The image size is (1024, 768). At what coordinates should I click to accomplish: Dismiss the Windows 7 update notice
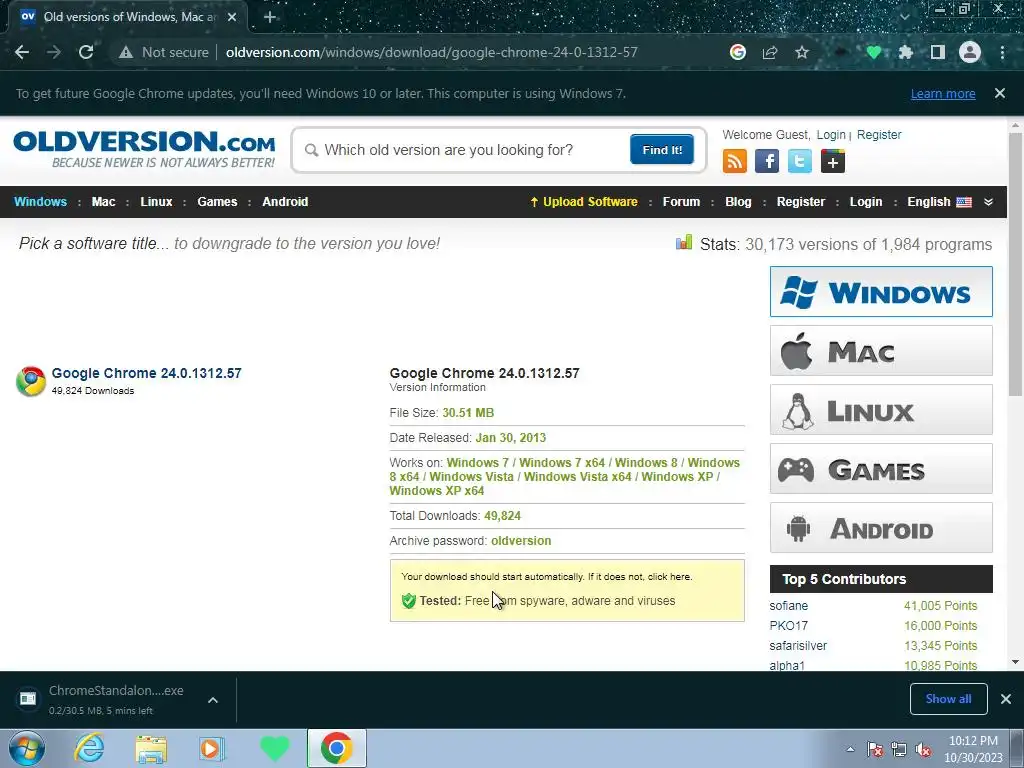point(1000,93)
